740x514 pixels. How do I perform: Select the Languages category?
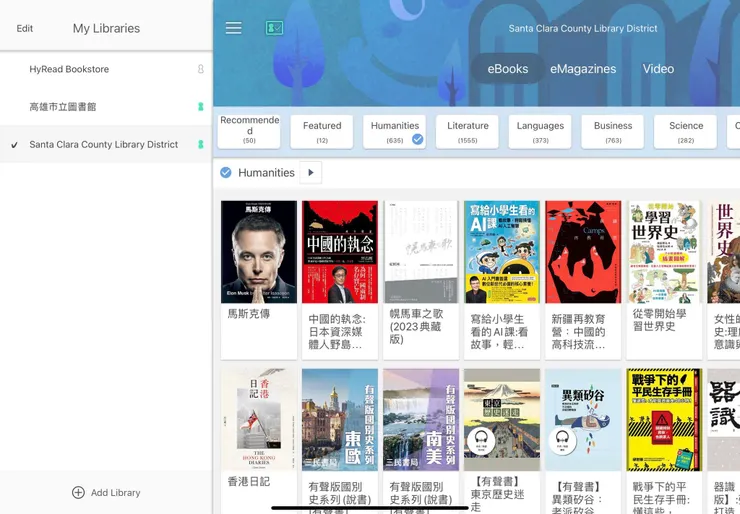[x=540, y=132]
